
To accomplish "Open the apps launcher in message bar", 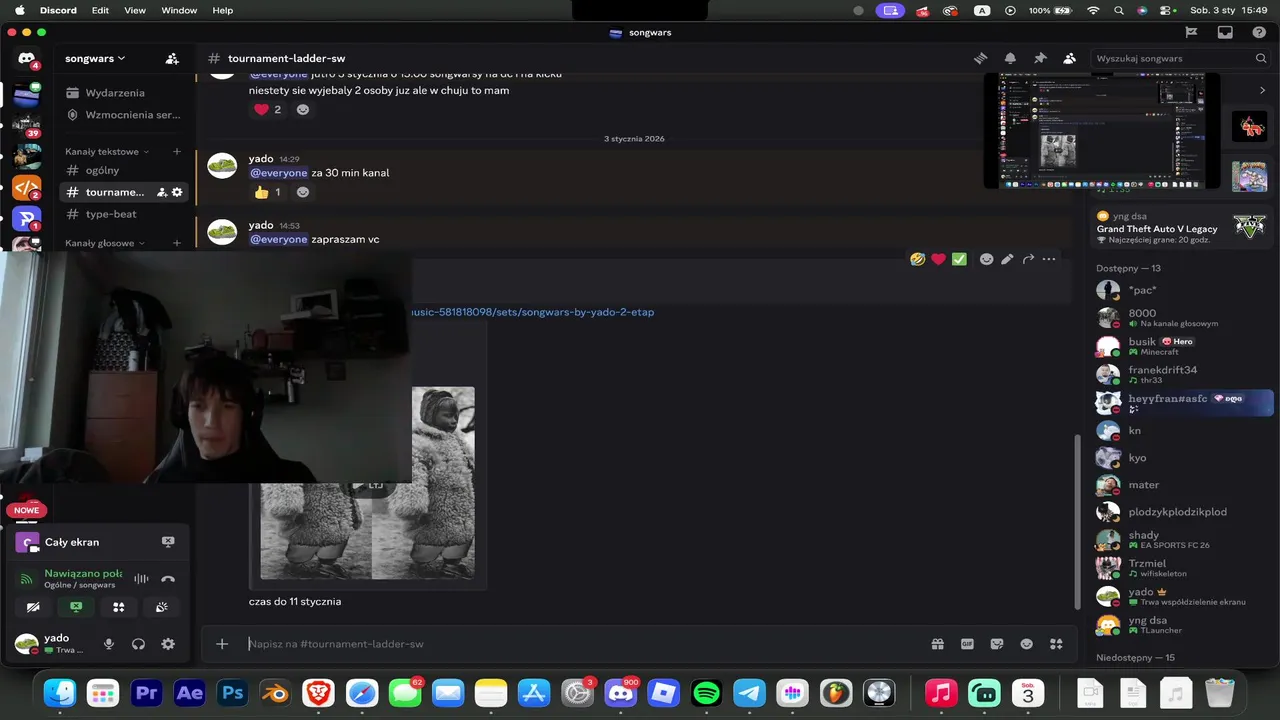I will (x=1056, y=644).
